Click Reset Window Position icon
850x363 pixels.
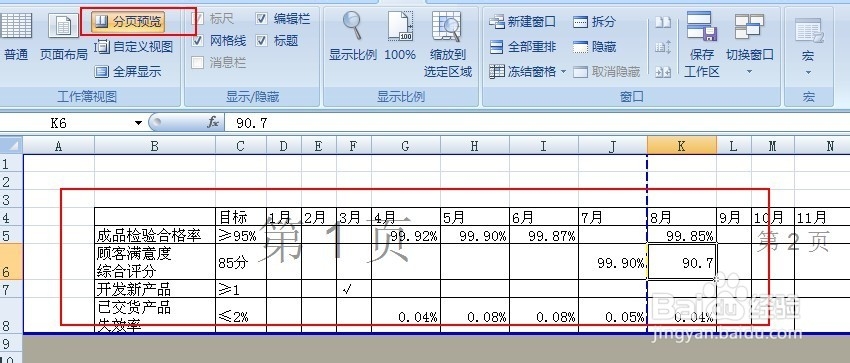[663, 72]
